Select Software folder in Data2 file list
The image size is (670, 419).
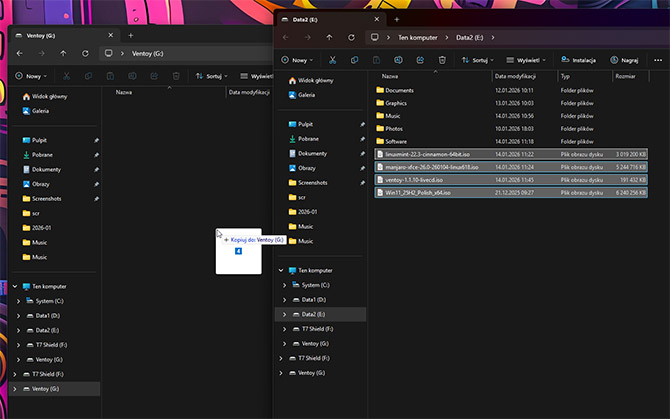pos(511,141)
